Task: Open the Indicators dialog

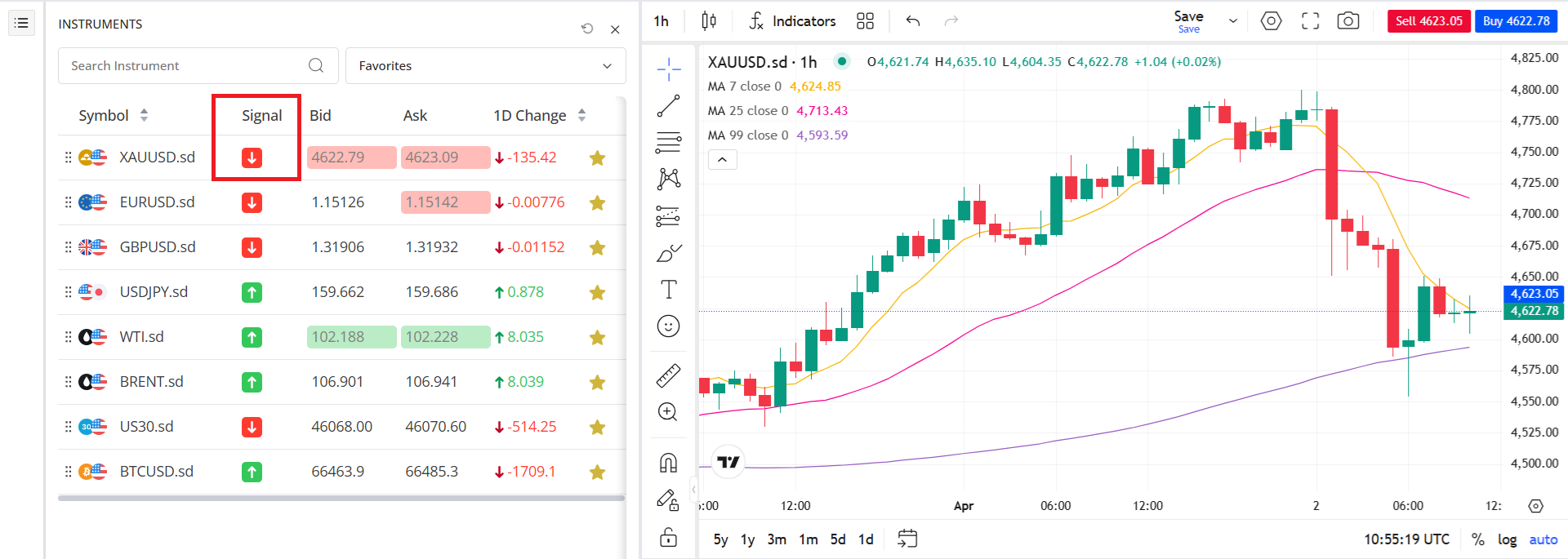Action: (x=792, y=21)
